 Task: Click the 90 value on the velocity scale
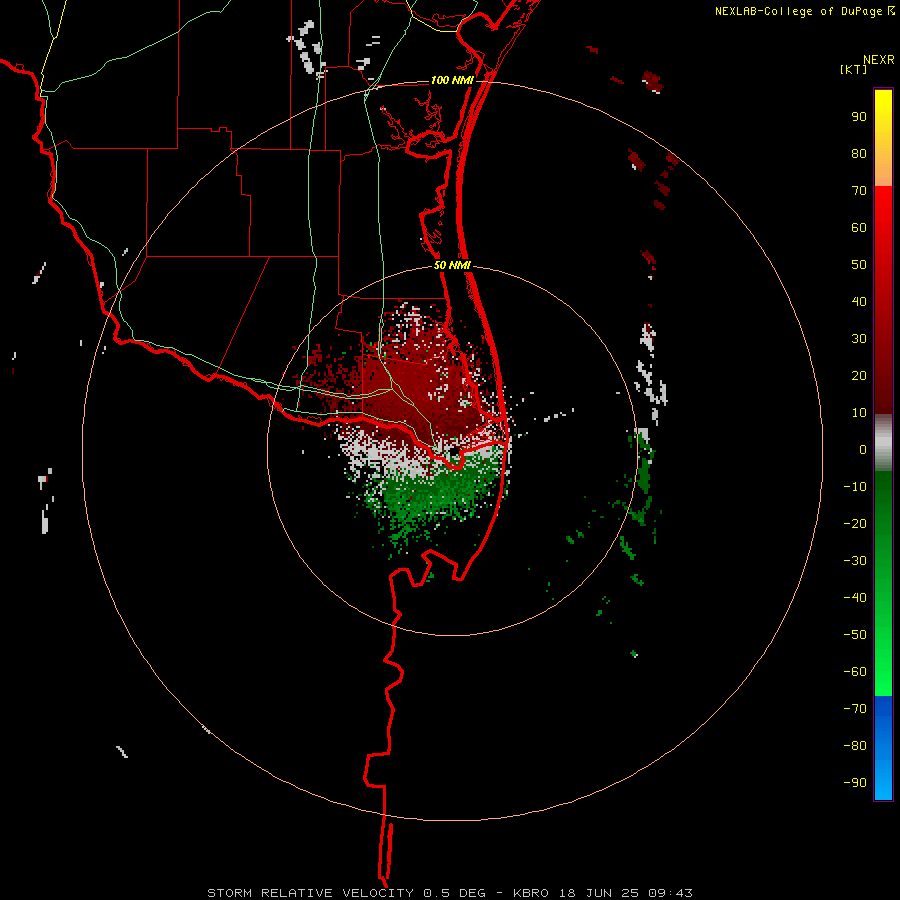(x=859, y=117)
